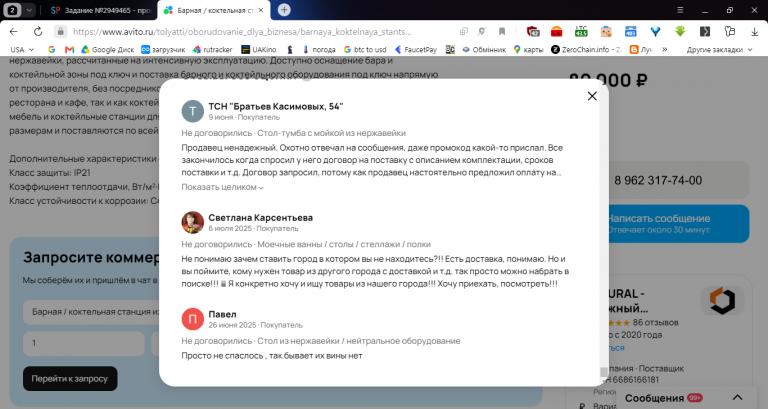Go back with the browser back arrow
The height and width of the screenshot is (409, 768).
coord(14,31)
